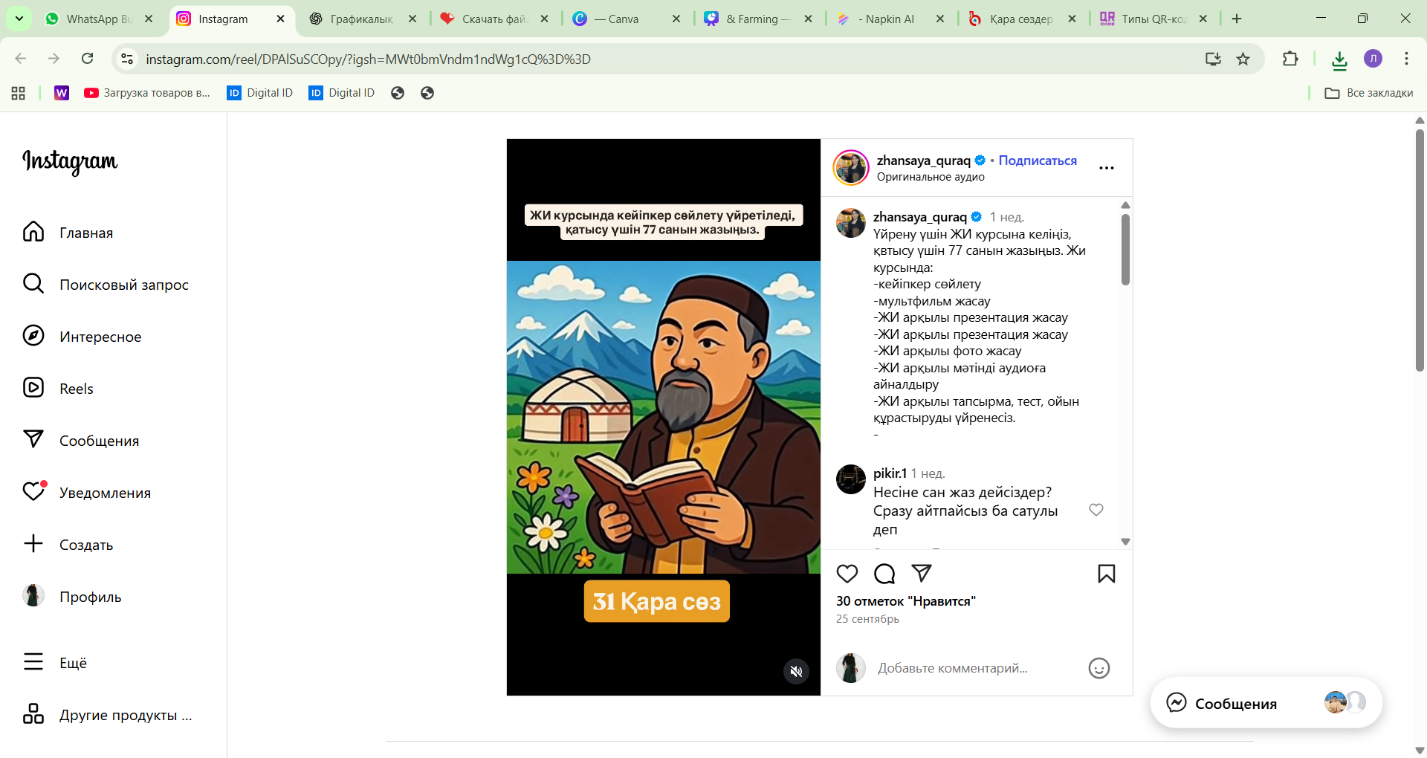
Task: Open the tab search dropdown arrow
Action: (x=19, y=19)
